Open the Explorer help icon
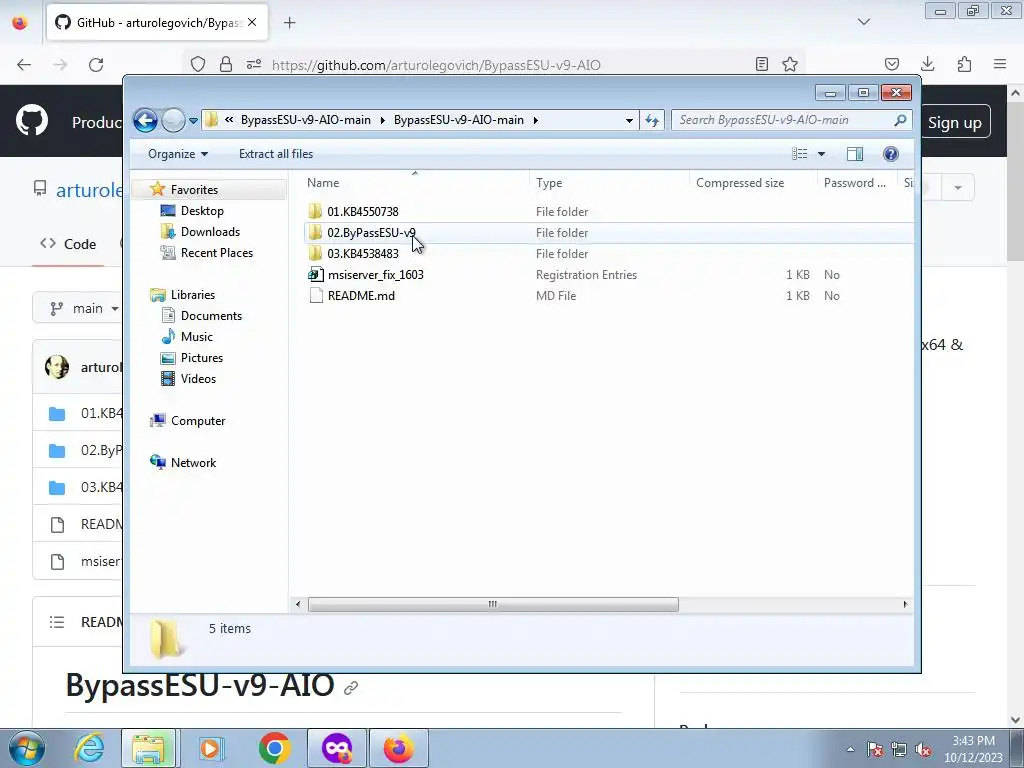The image size is (1024, 768). click(891, 154)
